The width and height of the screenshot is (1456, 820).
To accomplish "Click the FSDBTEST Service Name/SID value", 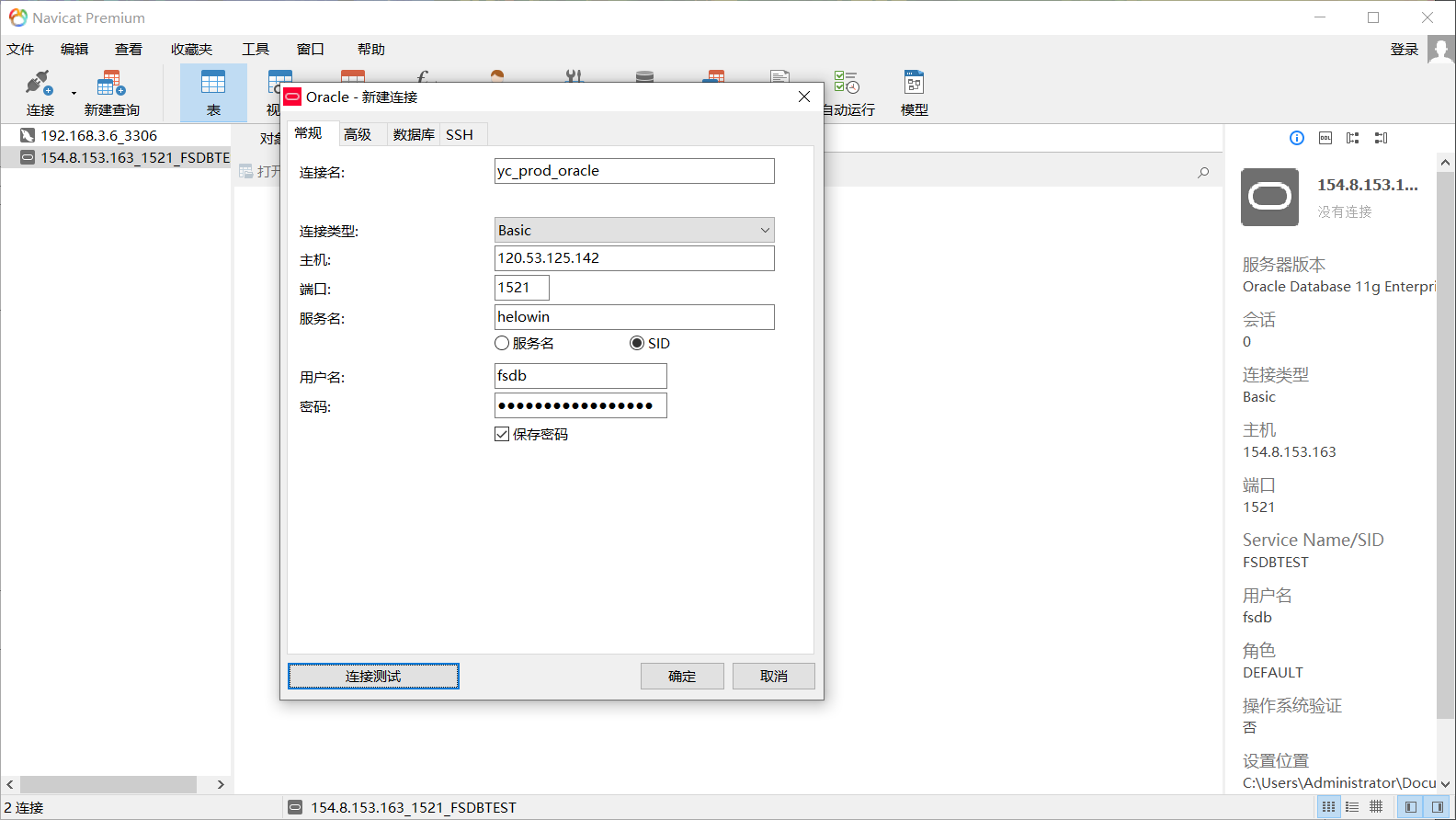I will pos(1276,562).
